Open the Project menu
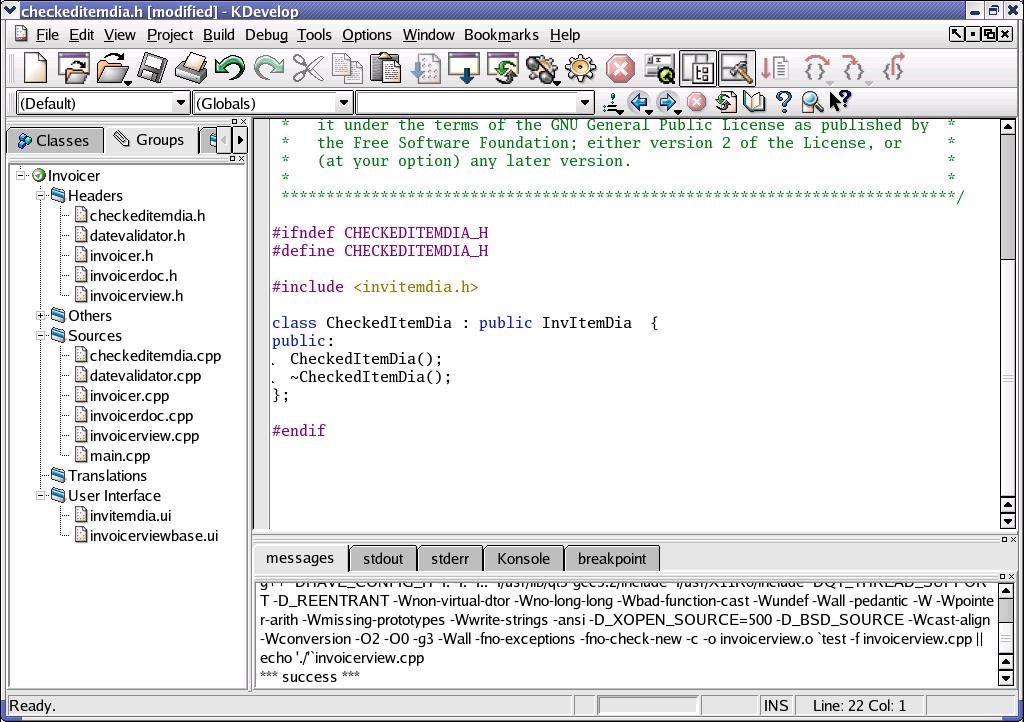1024x722 pixels. coord(170,35)
